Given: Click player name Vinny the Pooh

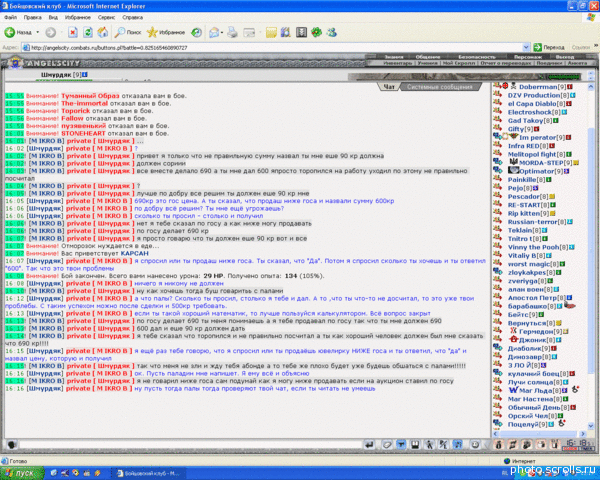Looking at the screenshot, I should point(533,247).
